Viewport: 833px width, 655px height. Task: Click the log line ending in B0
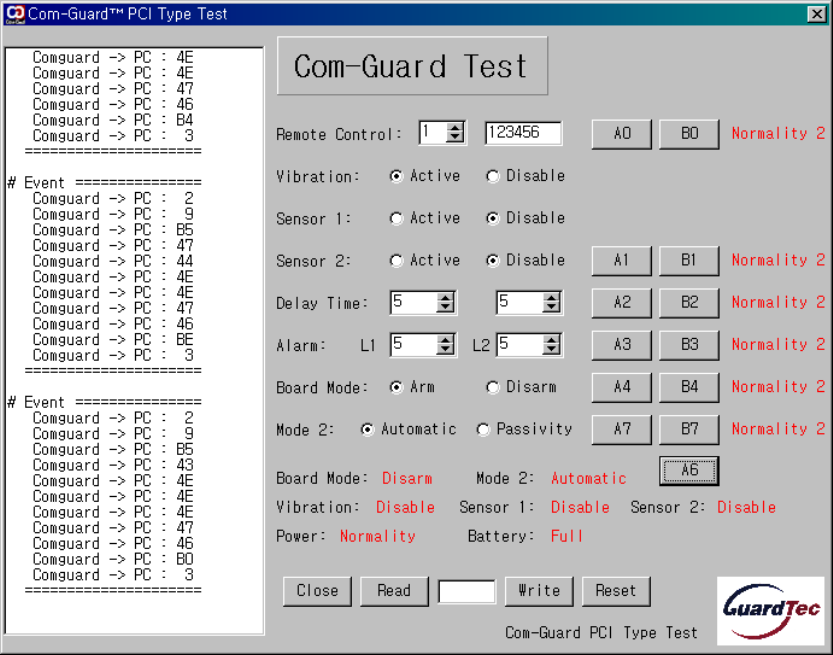[113, 559]
